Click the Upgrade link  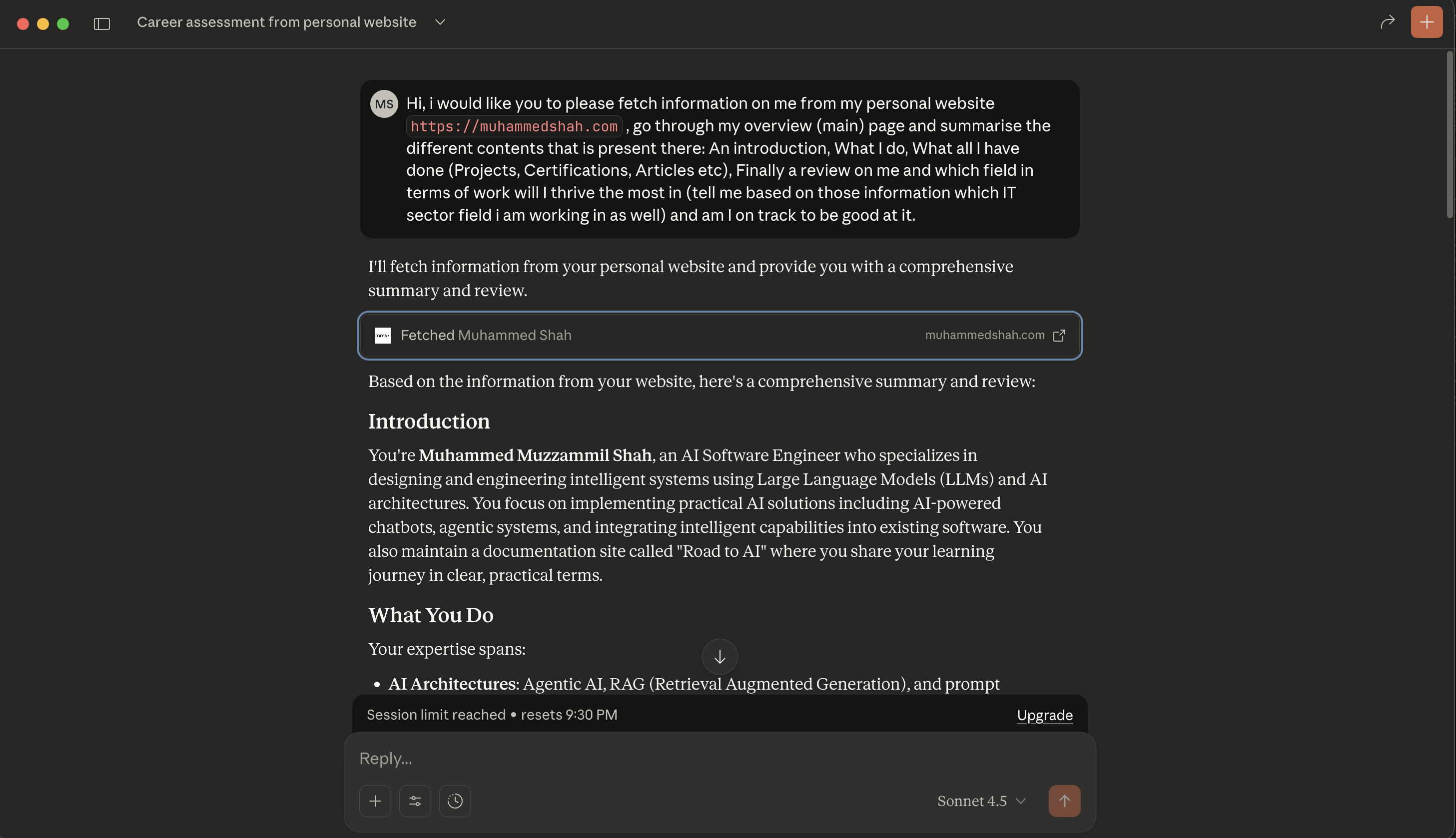click(1044, 715)
